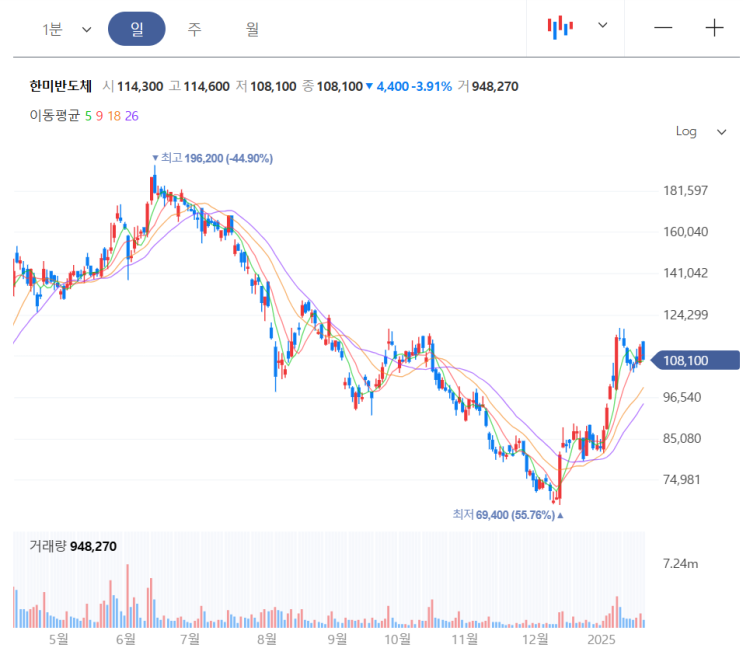The height and width of the screenshot is (662, 743).
Task: Zoom in with the plus icon
Action: tap(714, 28)
